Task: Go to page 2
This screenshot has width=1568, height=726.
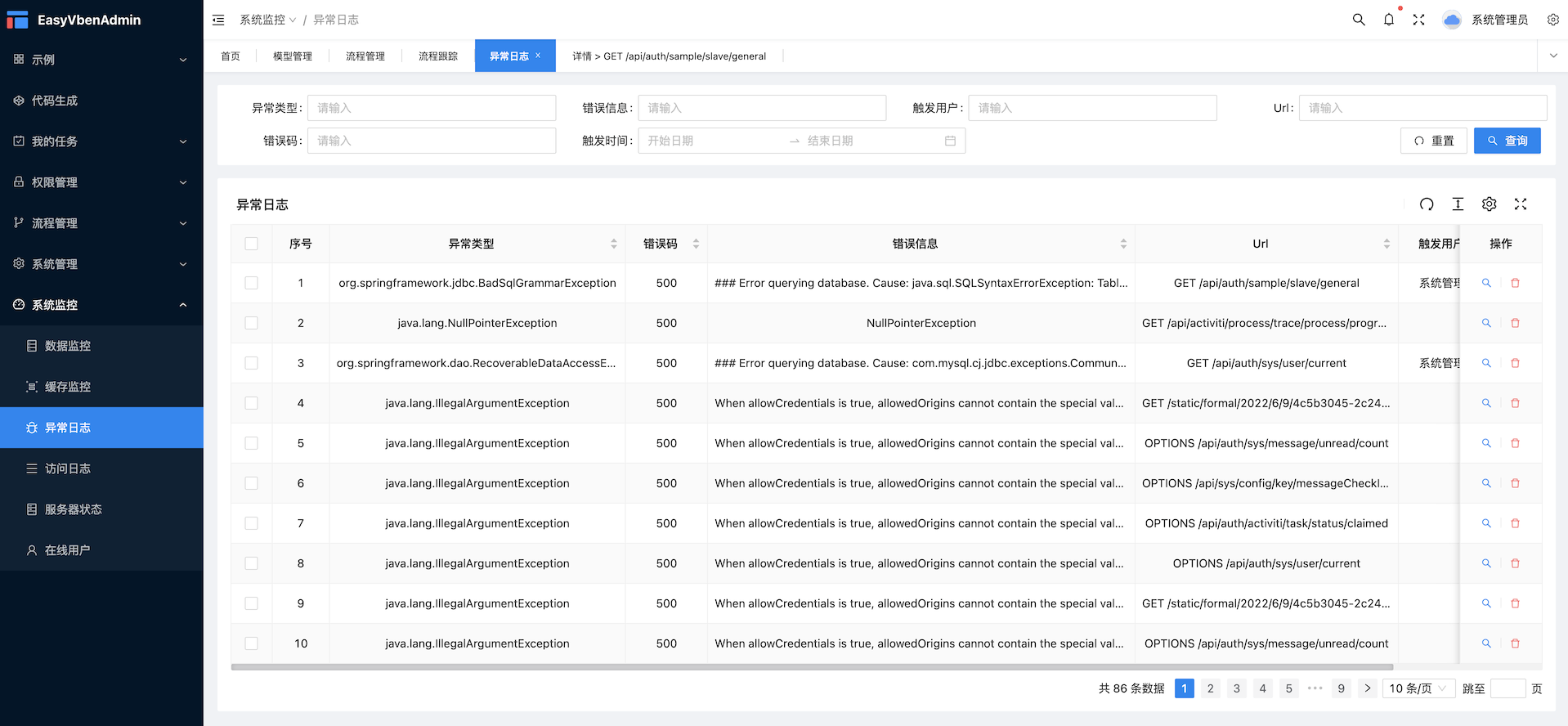Action: click(1211, 688)
